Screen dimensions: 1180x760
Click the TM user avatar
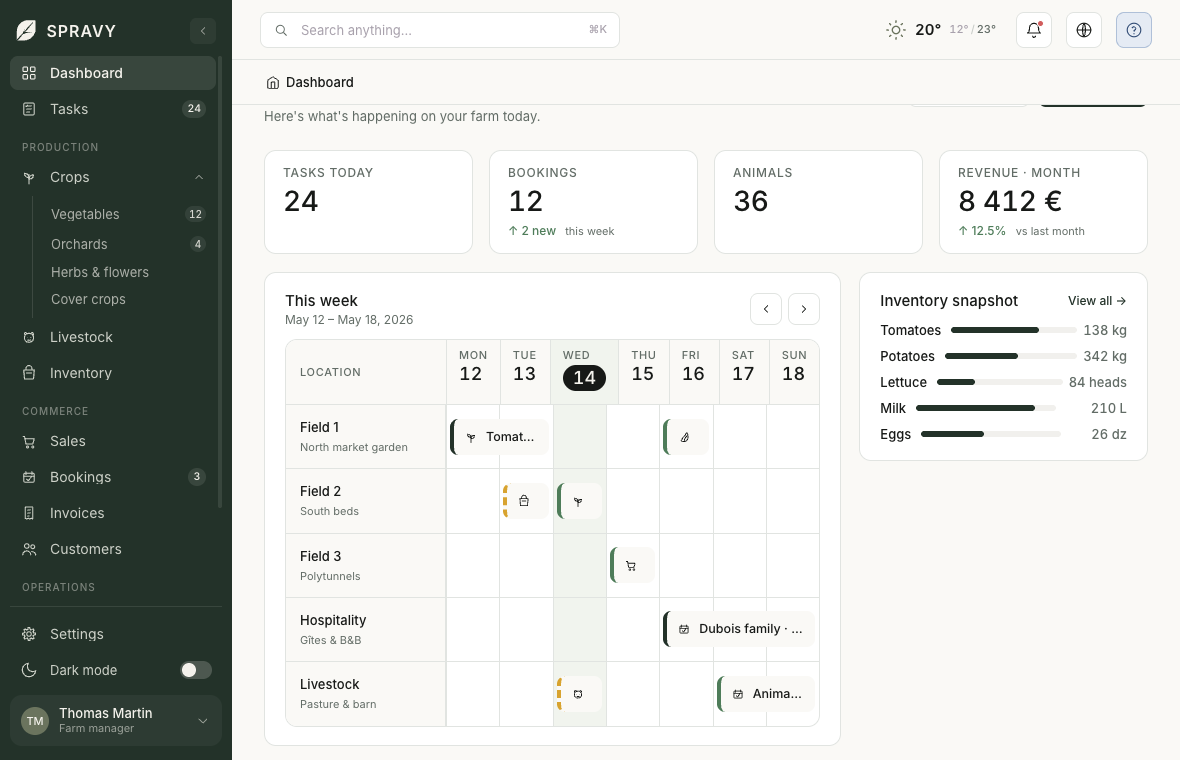pos(35,721)
